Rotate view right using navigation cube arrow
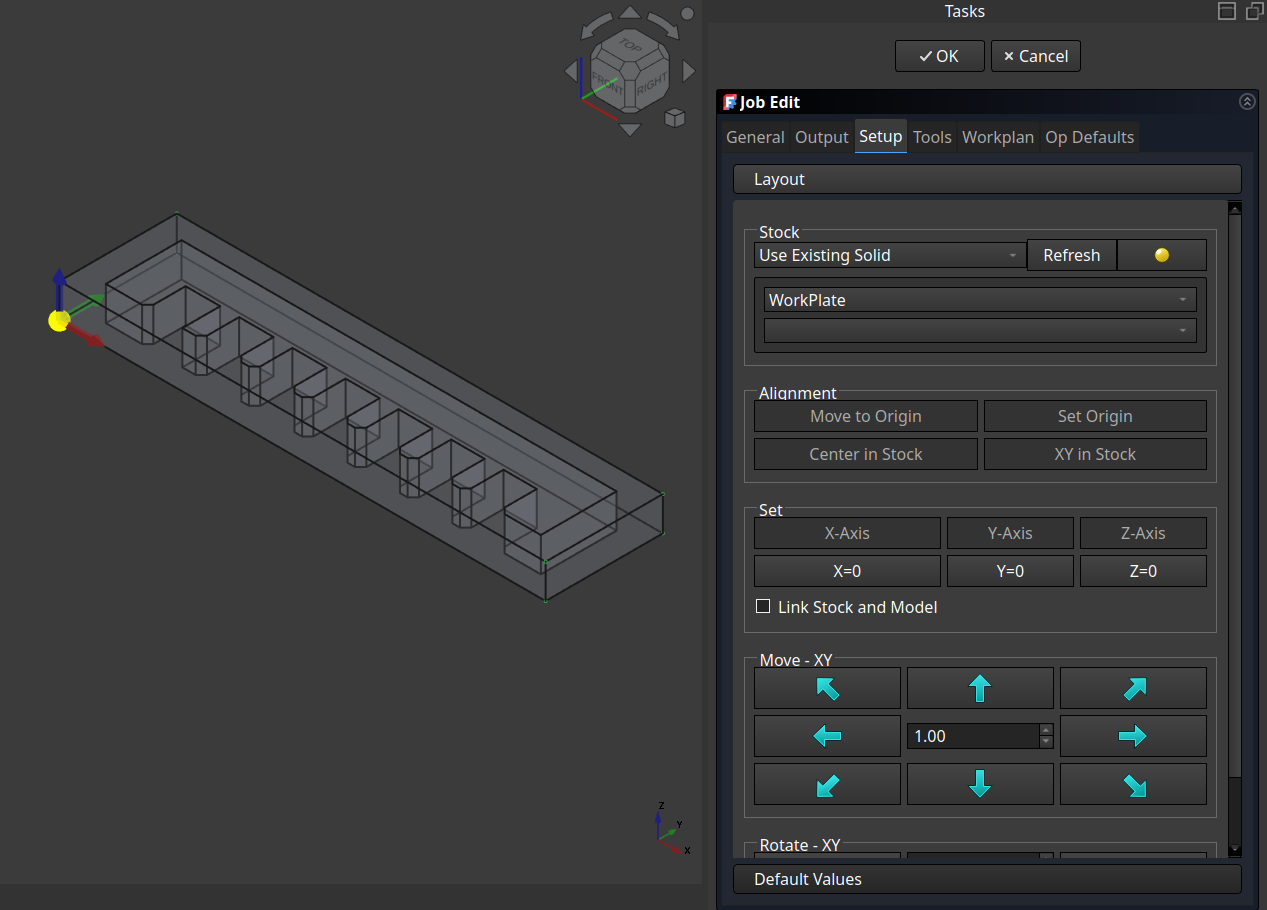The height and width of the screenshot is (910, 1267). pyautogui.click(x=688, y=71)
